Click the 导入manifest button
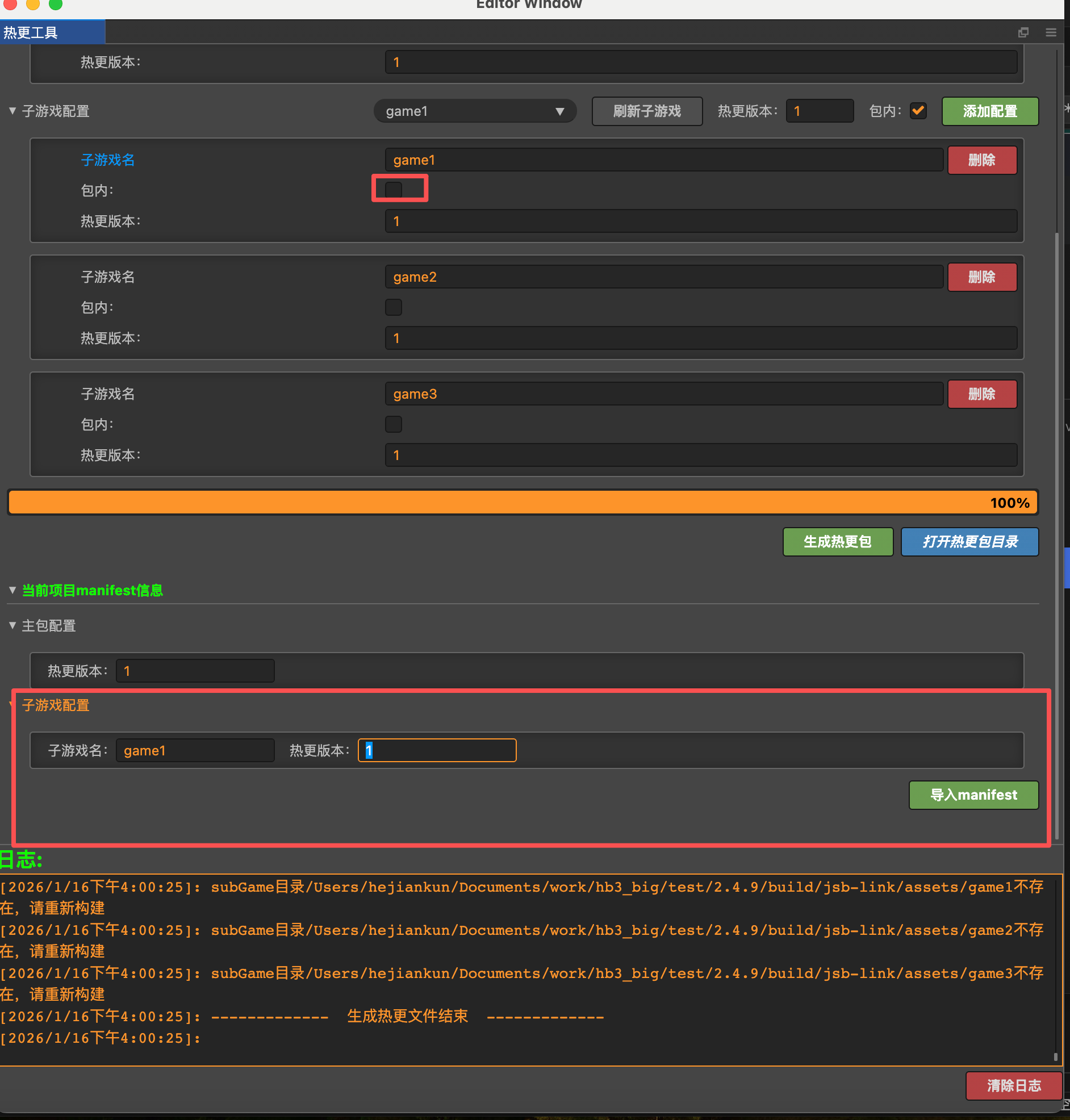The image size is (1070, 1120). (973, 795)
